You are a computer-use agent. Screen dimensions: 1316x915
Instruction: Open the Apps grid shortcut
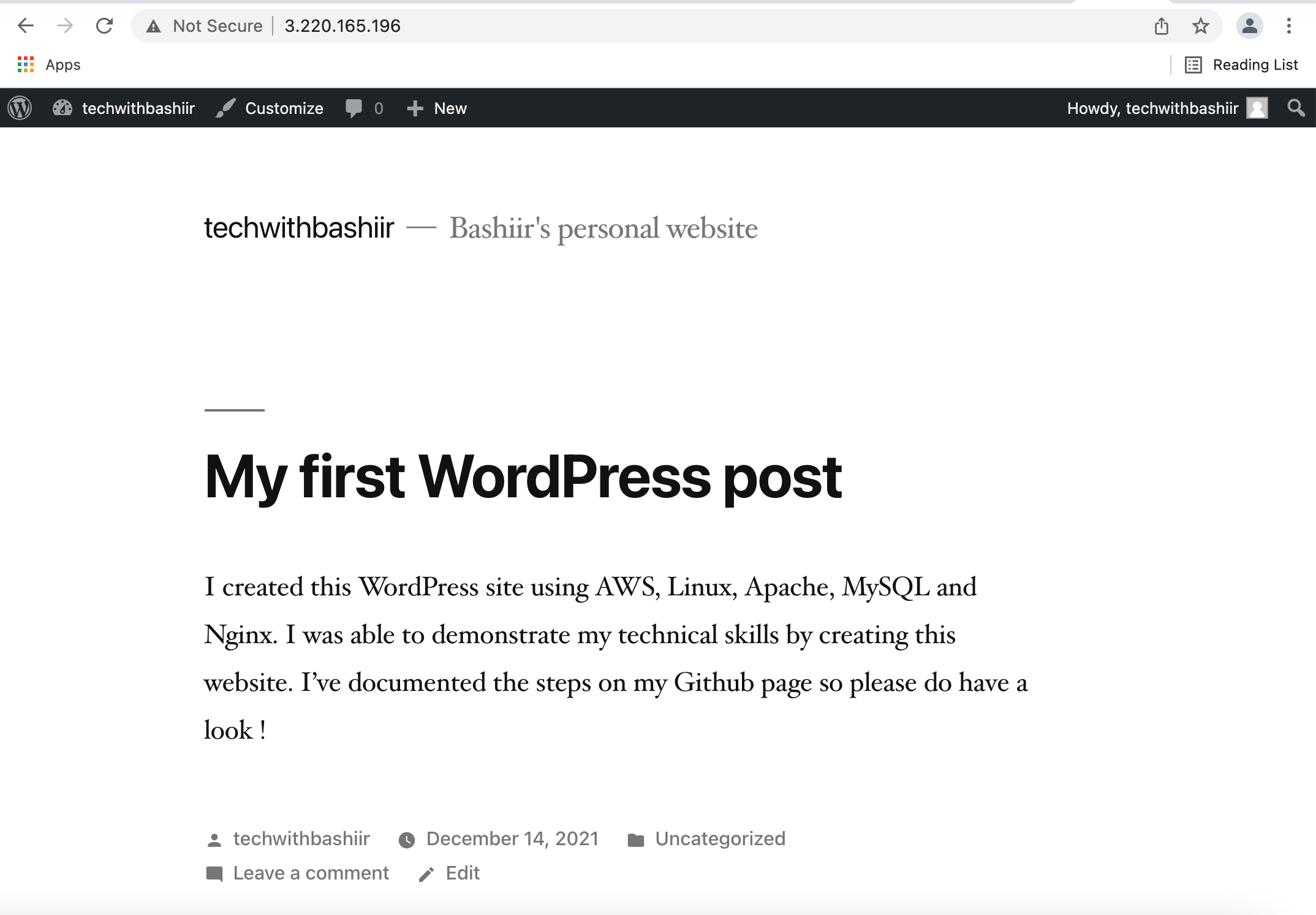click(x=49, y=64)
